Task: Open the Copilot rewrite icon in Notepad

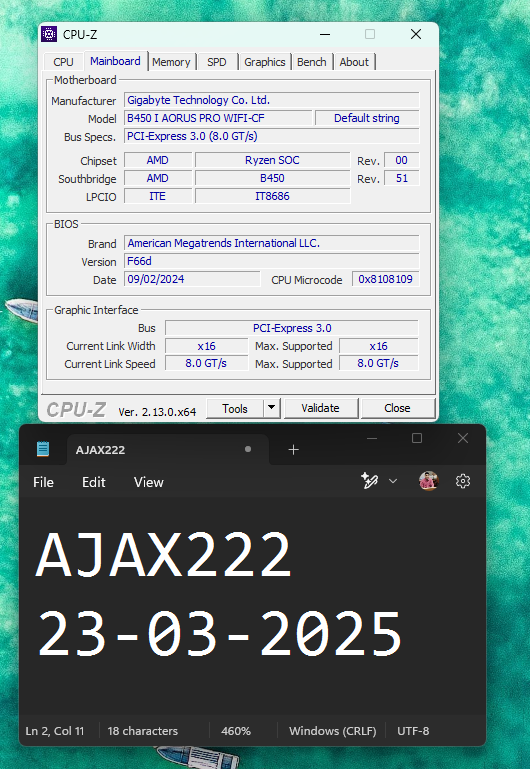Action: point(369,481)
